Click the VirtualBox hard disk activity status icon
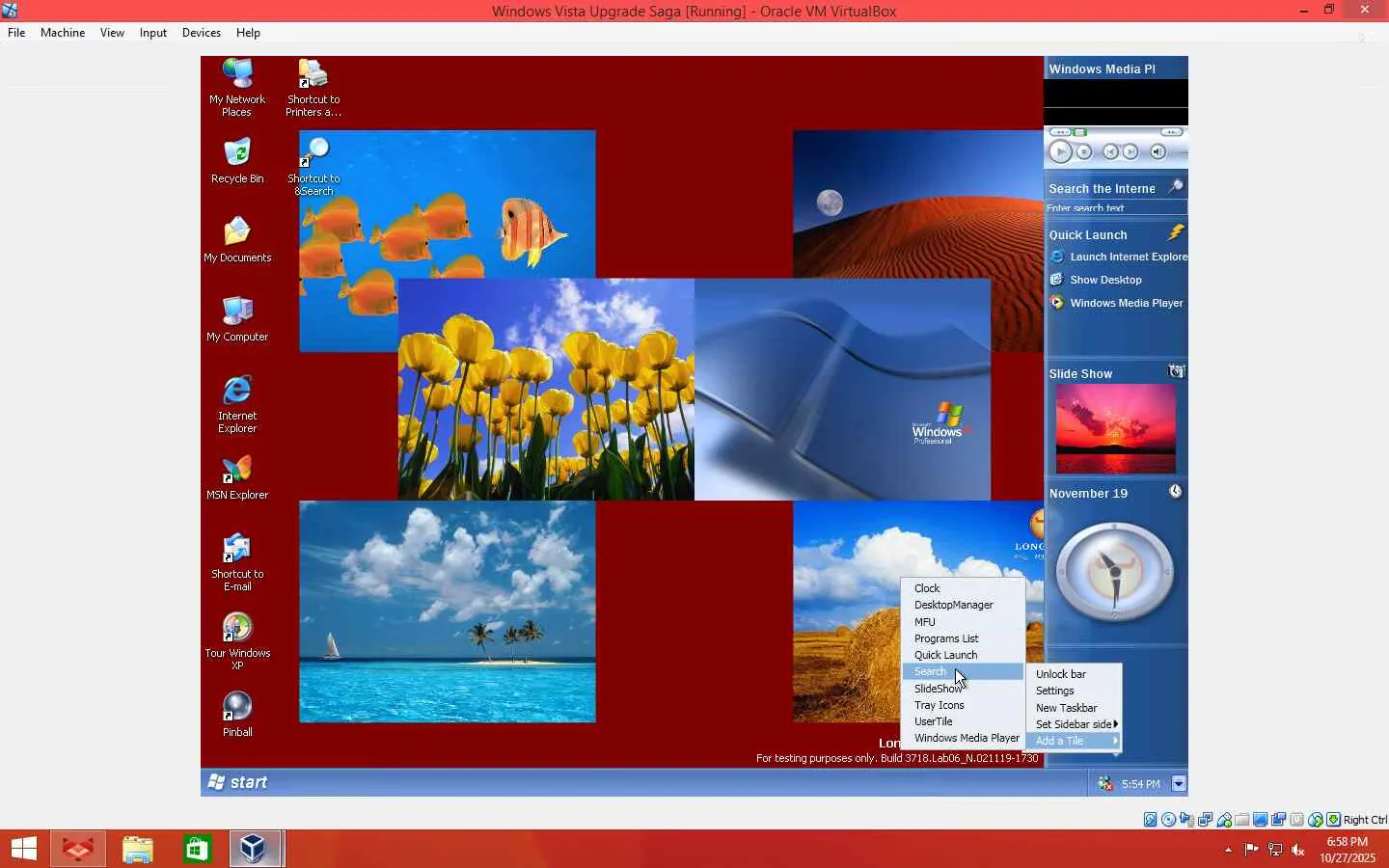This screenshot has width=1389, height=868. (x=1151, y=820)
